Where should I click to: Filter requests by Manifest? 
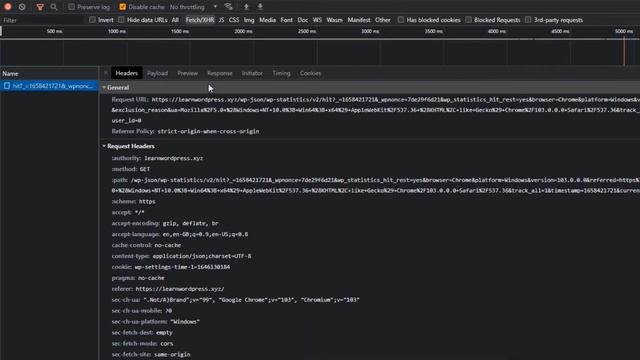click(359, 20)
